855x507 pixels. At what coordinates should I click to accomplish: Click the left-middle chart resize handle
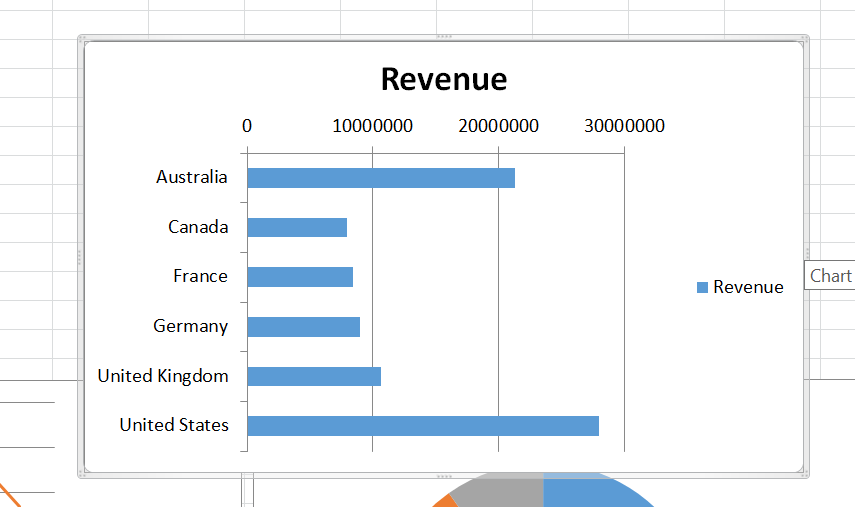click(80, 256)
